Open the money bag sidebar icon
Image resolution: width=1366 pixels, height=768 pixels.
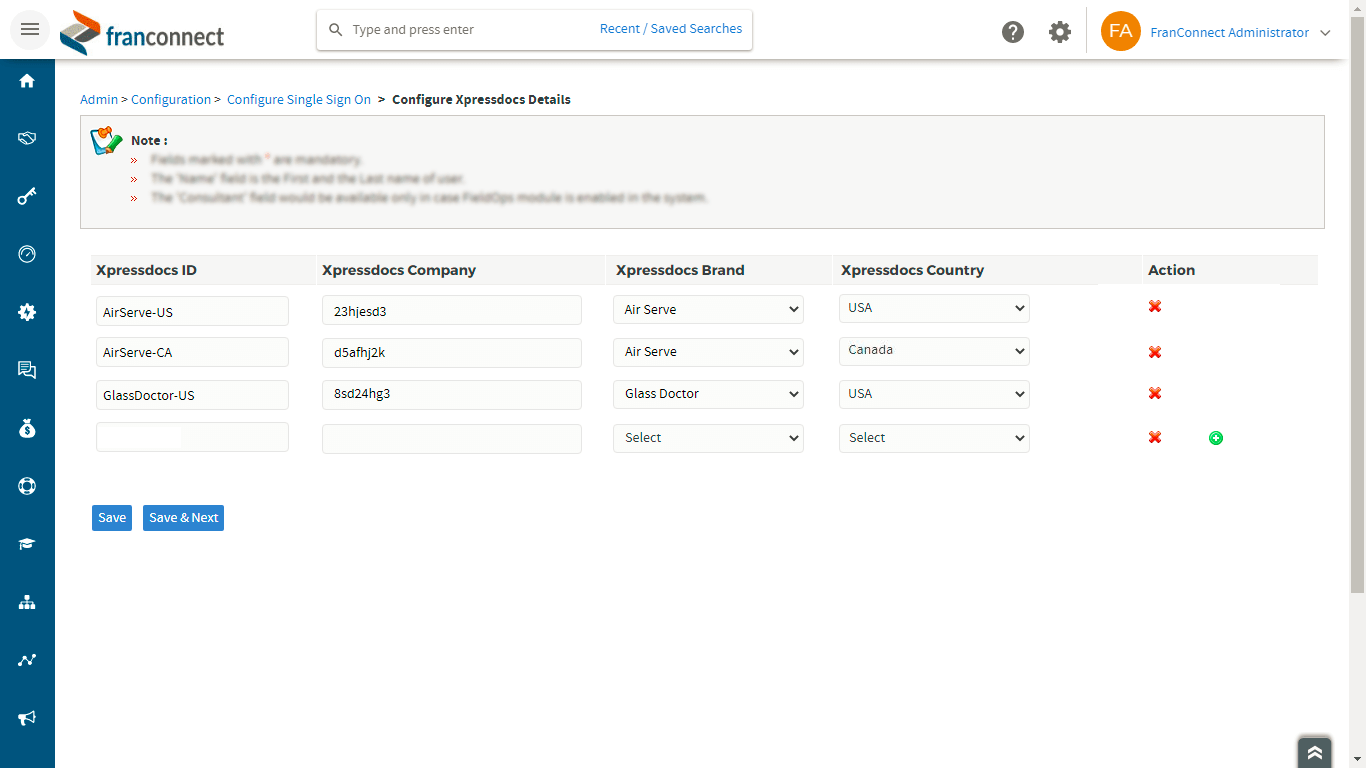click(27, 428)
